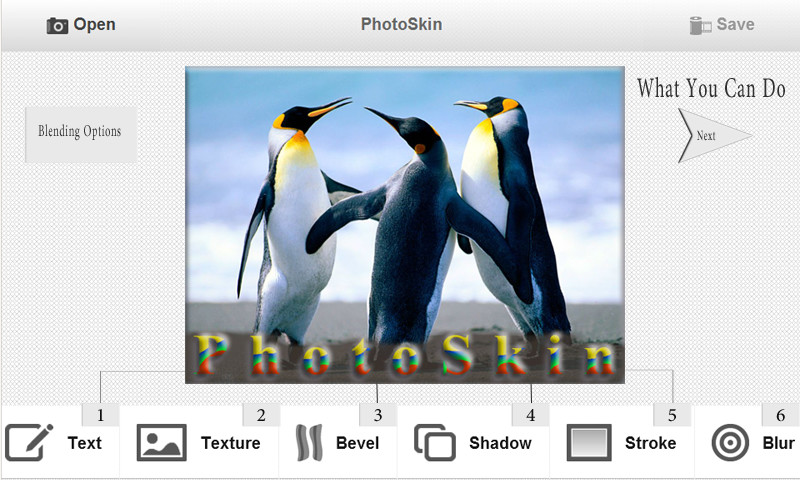Choose the Shadow tab label
Screen dimensions: 800x480
501,443
